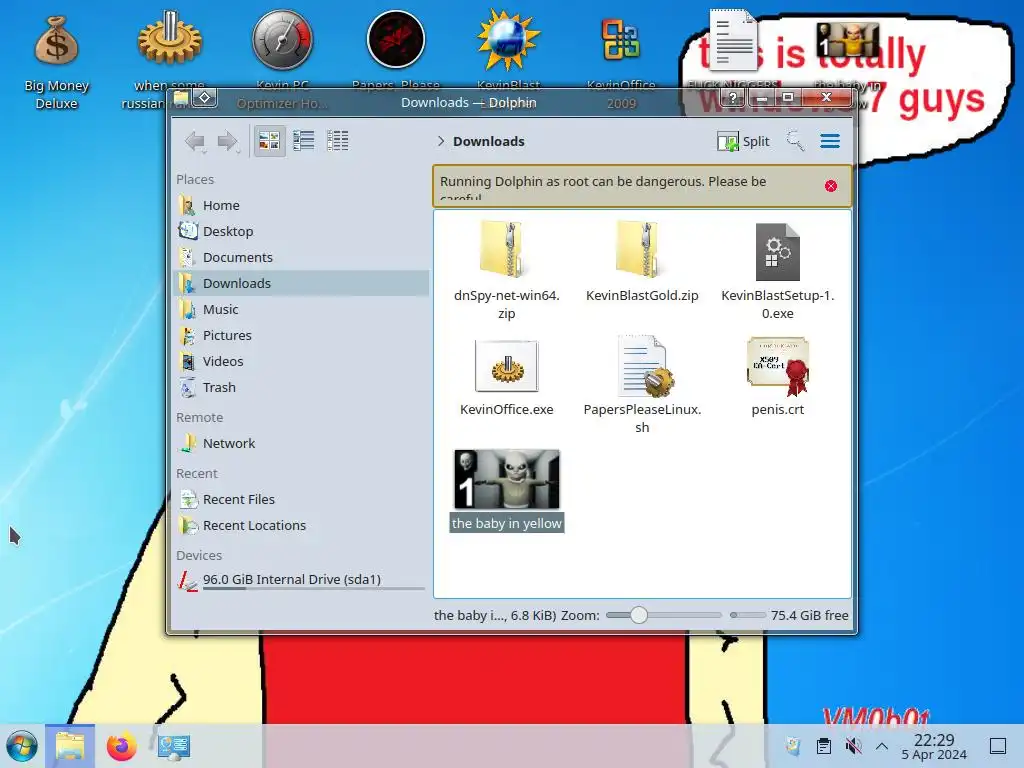The width and height of the screenshot is (1024, 768).
Task: Go back with the Dolphin back arrow
Action: [195, 141]
